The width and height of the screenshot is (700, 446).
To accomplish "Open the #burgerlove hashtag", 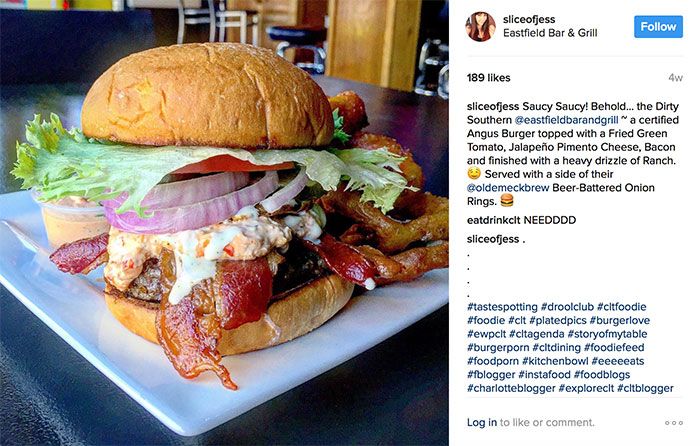I will (x=620, y=321).
